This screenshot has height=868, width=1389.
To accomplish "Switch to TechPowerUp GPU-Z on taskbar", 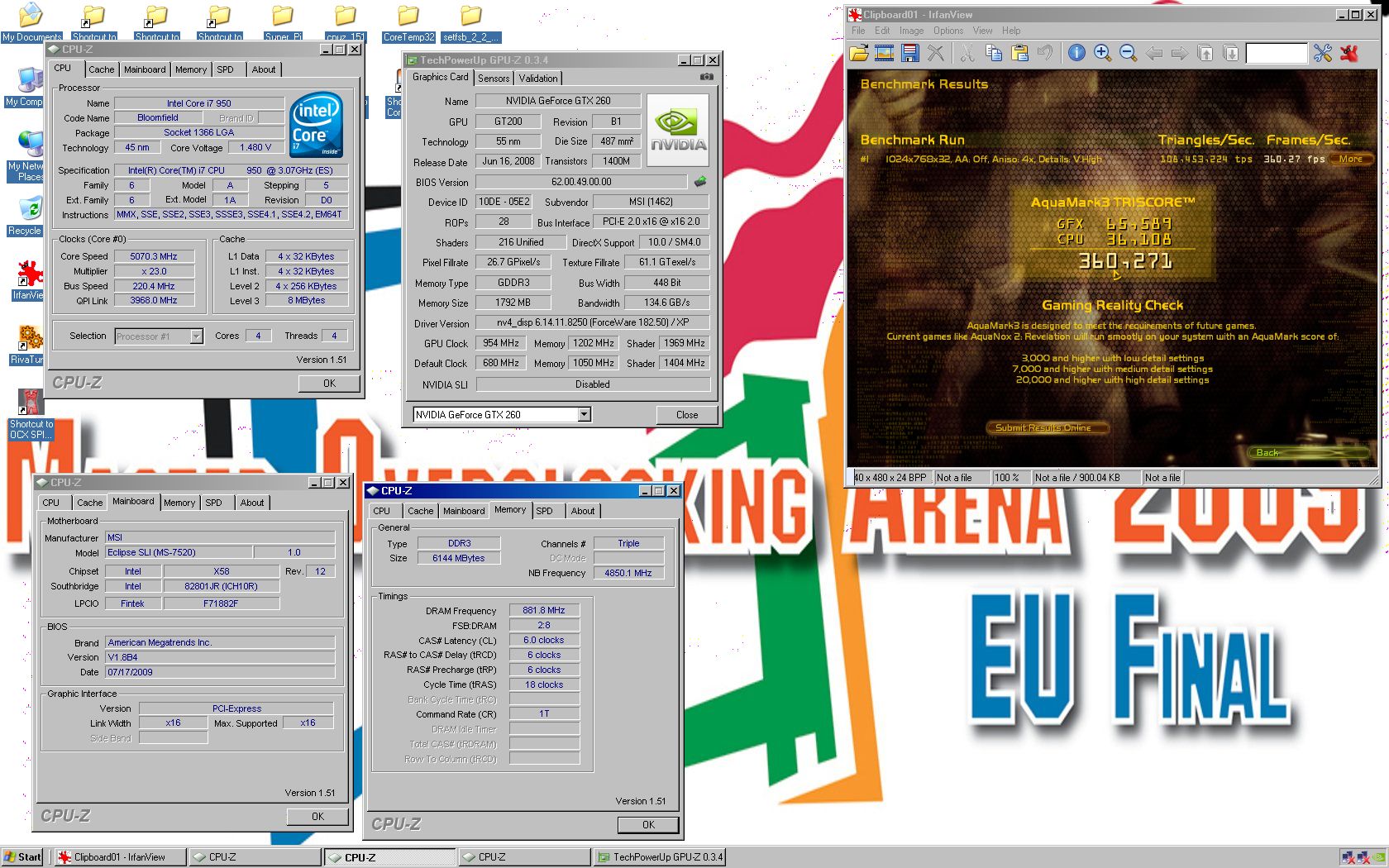I will click(x=660, y=857).
